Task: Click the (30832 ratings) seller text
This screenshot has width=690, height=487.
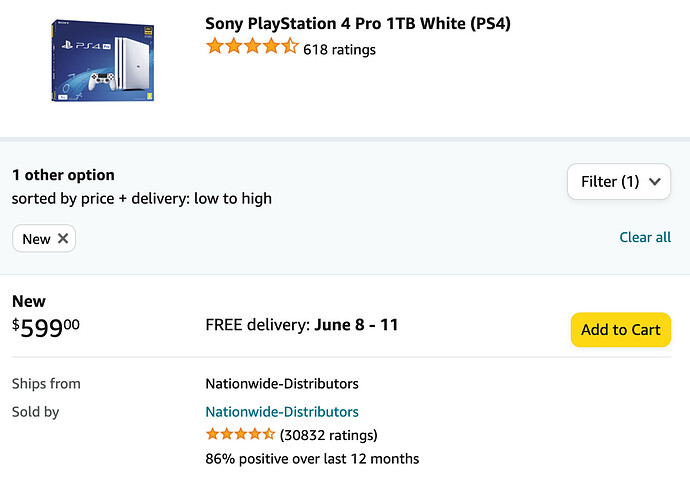Action: (x=329, y=435)
